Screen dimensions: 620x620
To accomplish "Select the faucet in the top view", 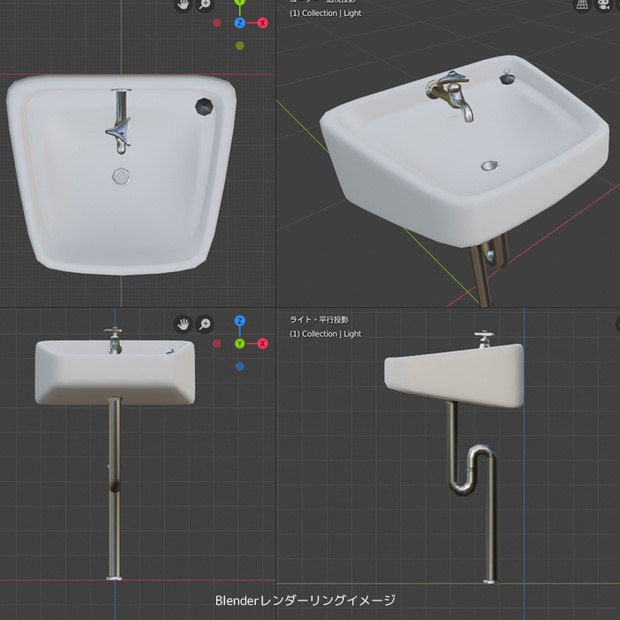I will point(120,121).
